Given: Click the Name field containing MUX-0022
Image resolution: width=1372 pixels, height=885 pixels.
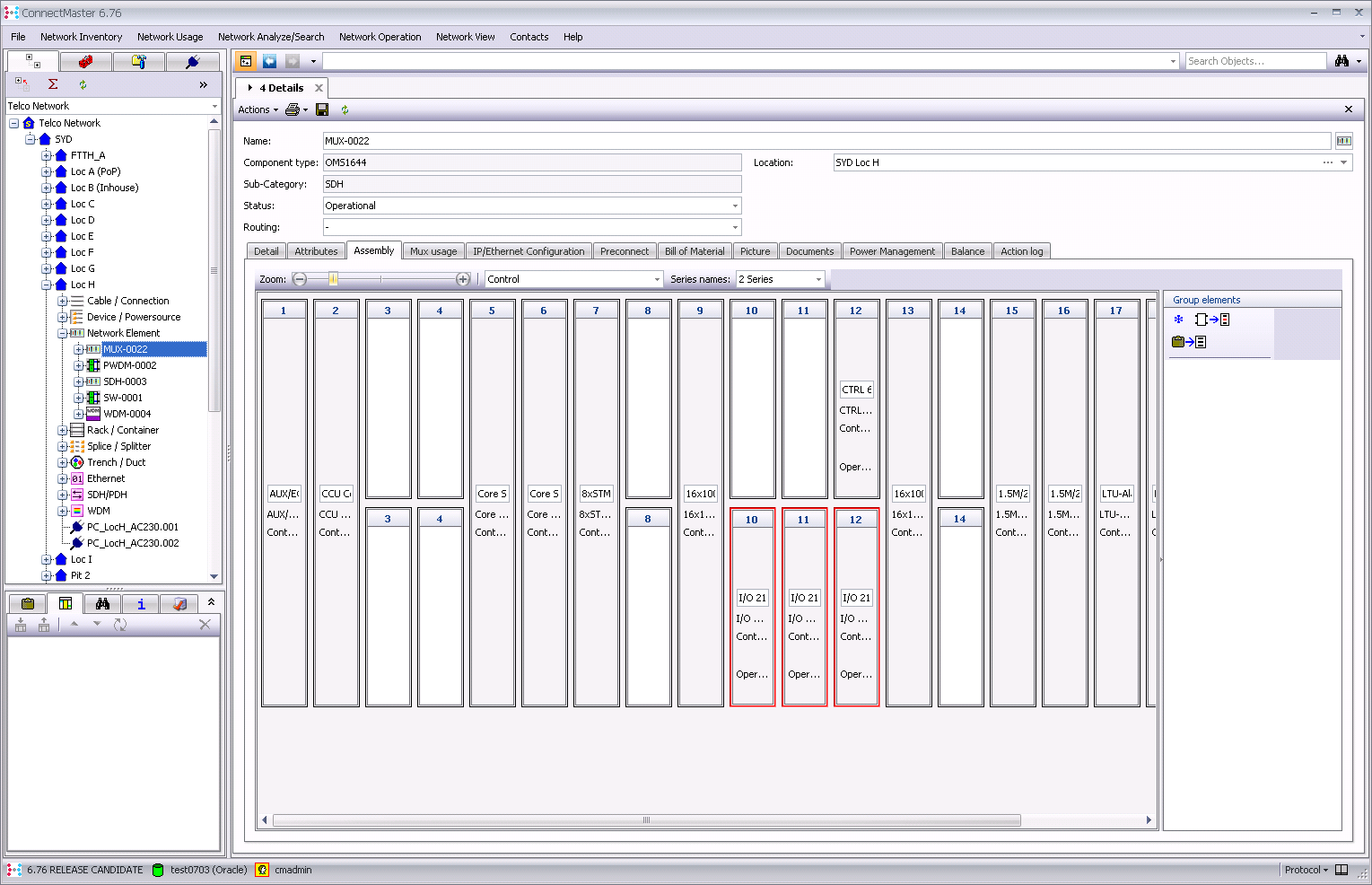Looking at the screenshot, I should 826,141.
